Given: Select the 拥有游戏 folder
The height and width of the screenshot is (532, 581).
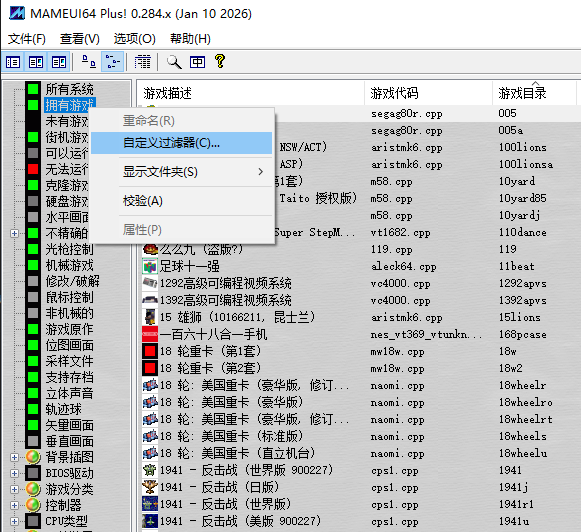Looking at the screenshot, I should 70,105.
